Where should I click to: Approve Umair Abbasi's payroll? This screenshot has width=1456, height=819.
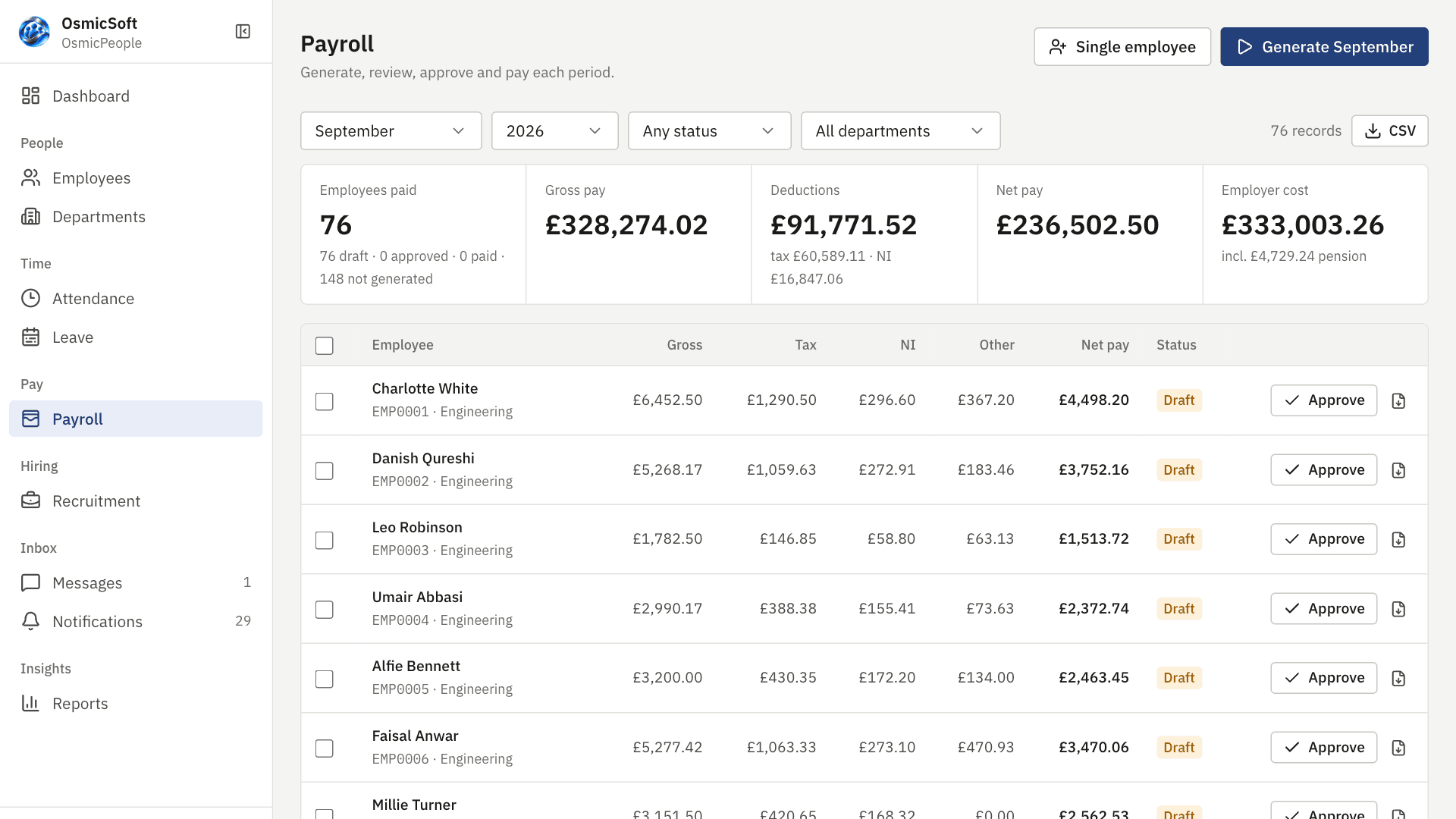pos(1324,609)
